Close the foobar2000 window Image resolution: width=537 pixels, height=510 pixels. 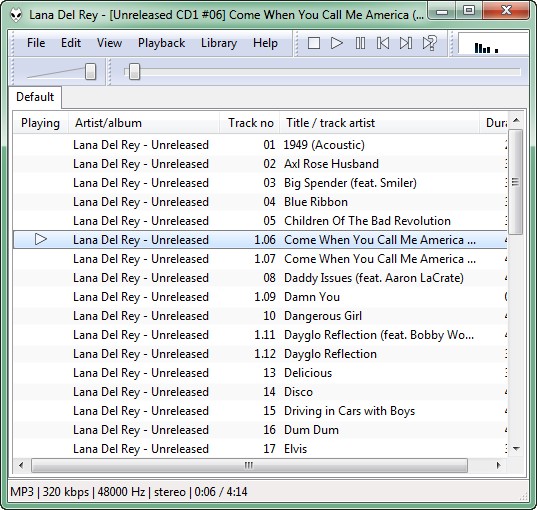click(x=506, y=11)
